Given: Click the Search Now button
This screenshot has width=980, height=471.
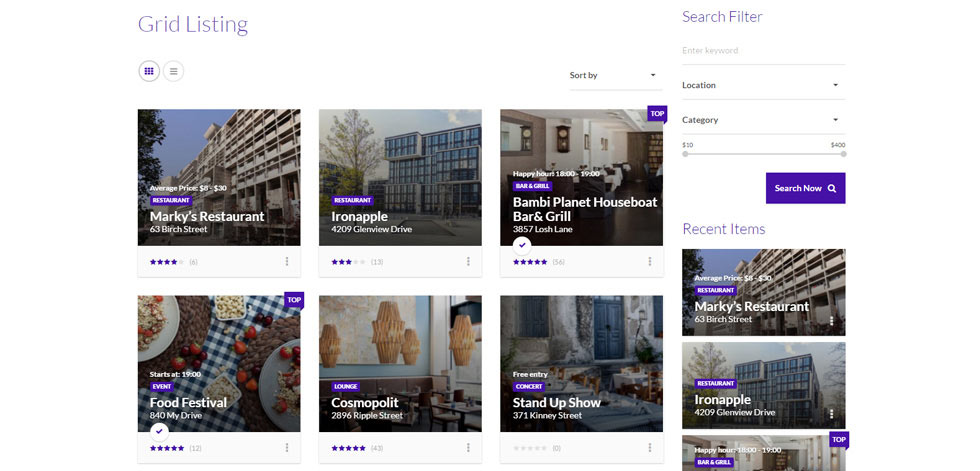Looking at the screenshot, I should (x=806, y=188).
